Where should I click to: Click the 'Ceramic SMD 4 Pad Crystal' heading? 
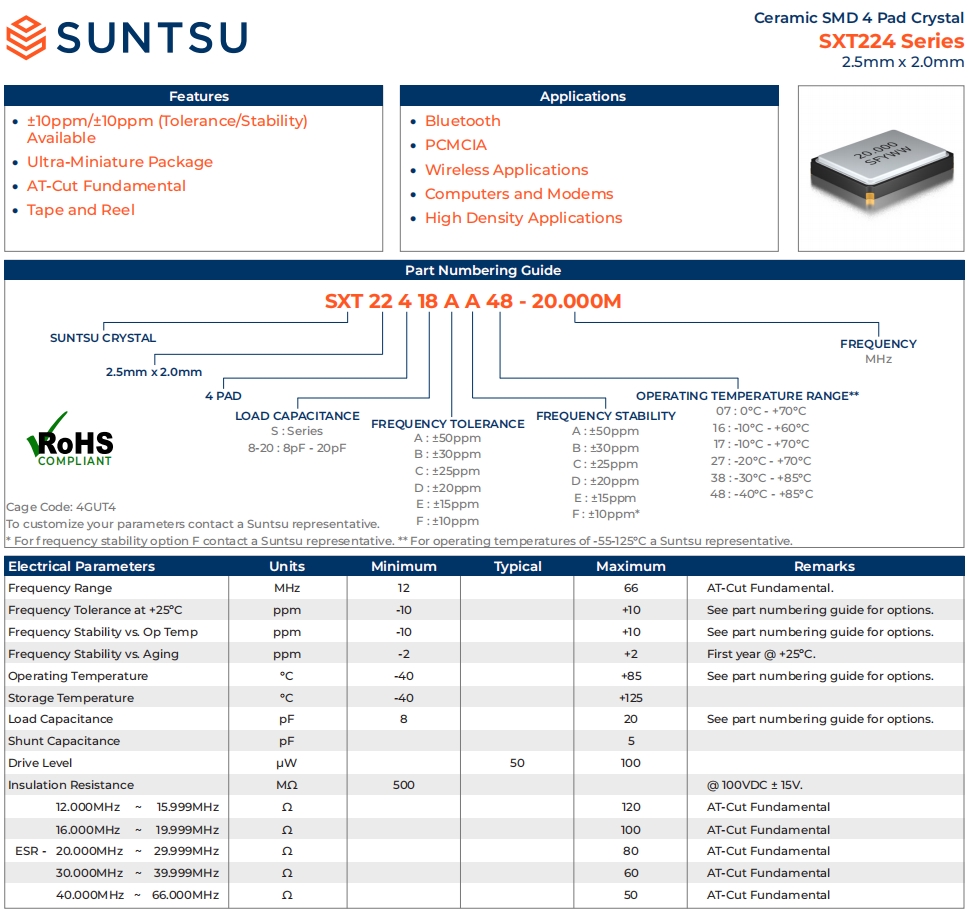858,17
